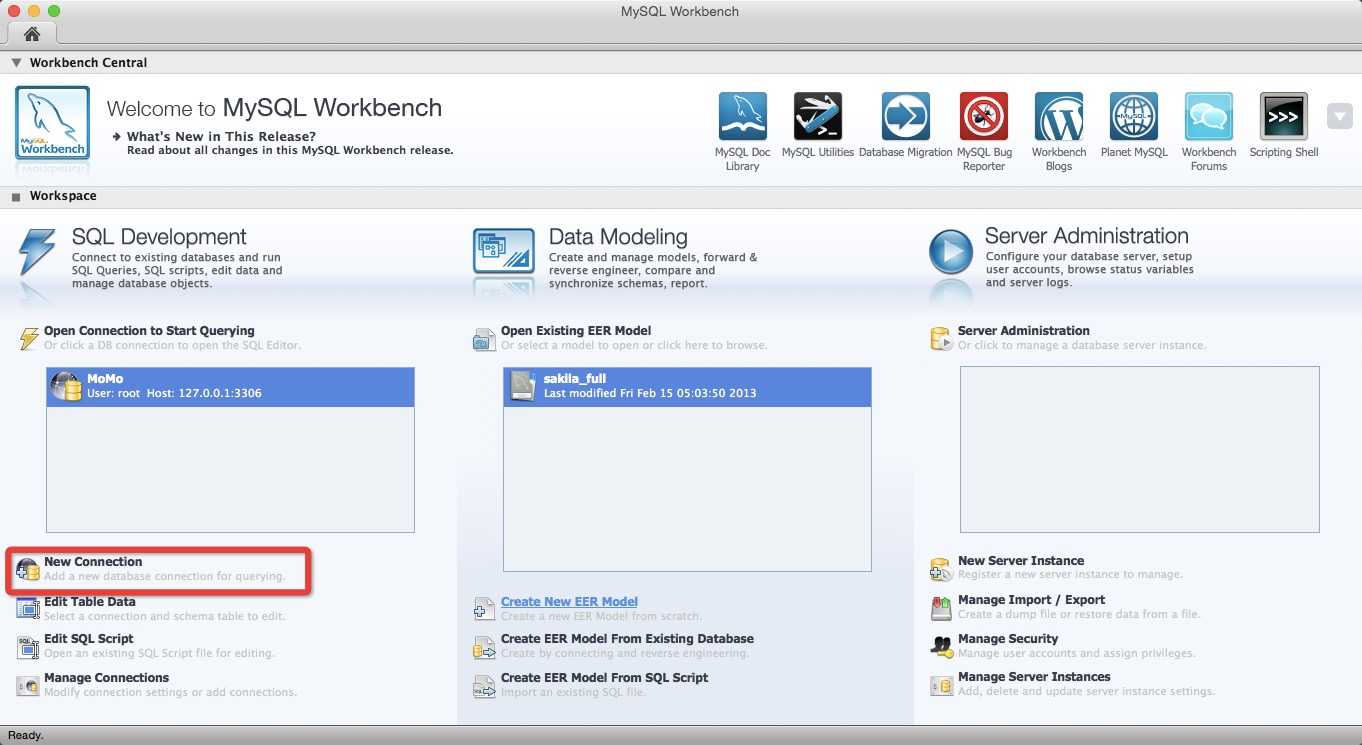The image size is (1362, 745).
Task: Select the sakila_full model entry
Action: click(687, 386)
